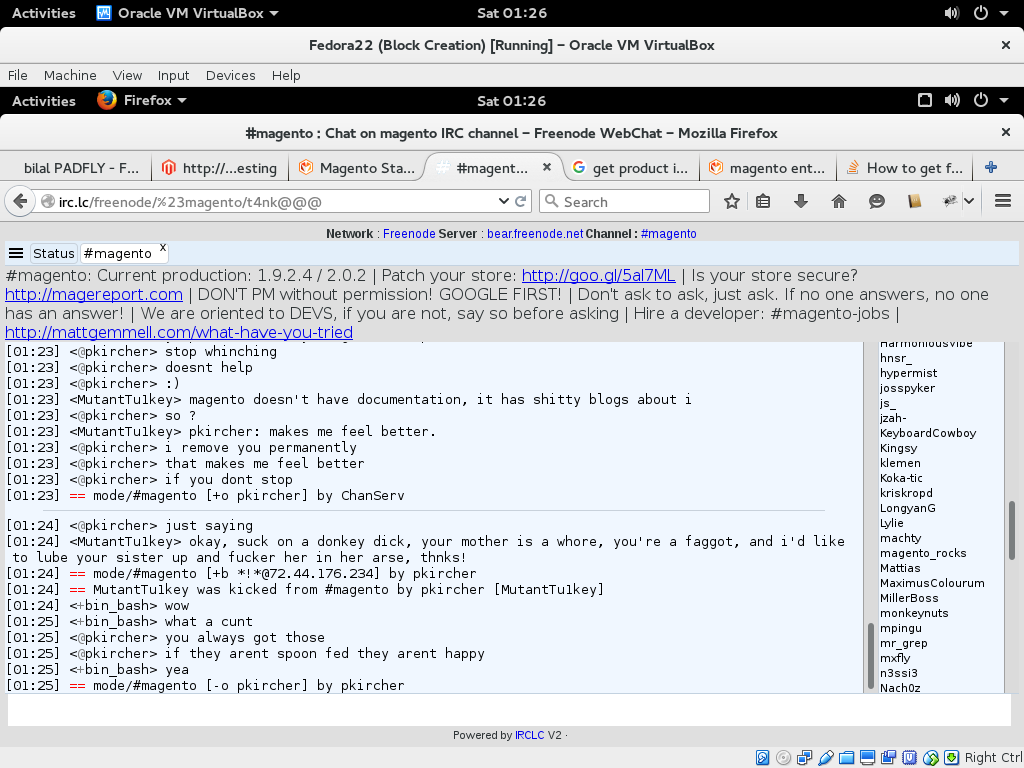
Task: Click the VirtualBox keyboard capture arrow icon
Action: pyautogui.click(x=952, y=758)
